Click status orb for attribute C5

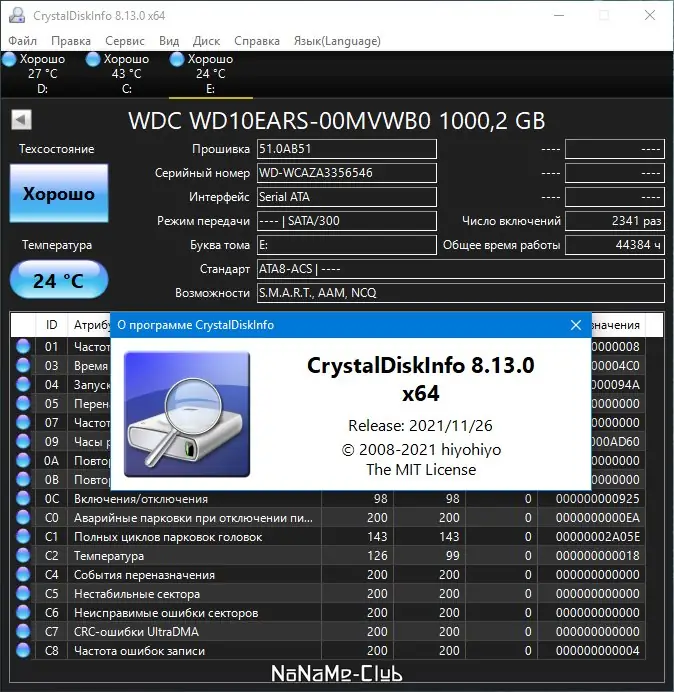pyautogui.click(x=23, y=594)
